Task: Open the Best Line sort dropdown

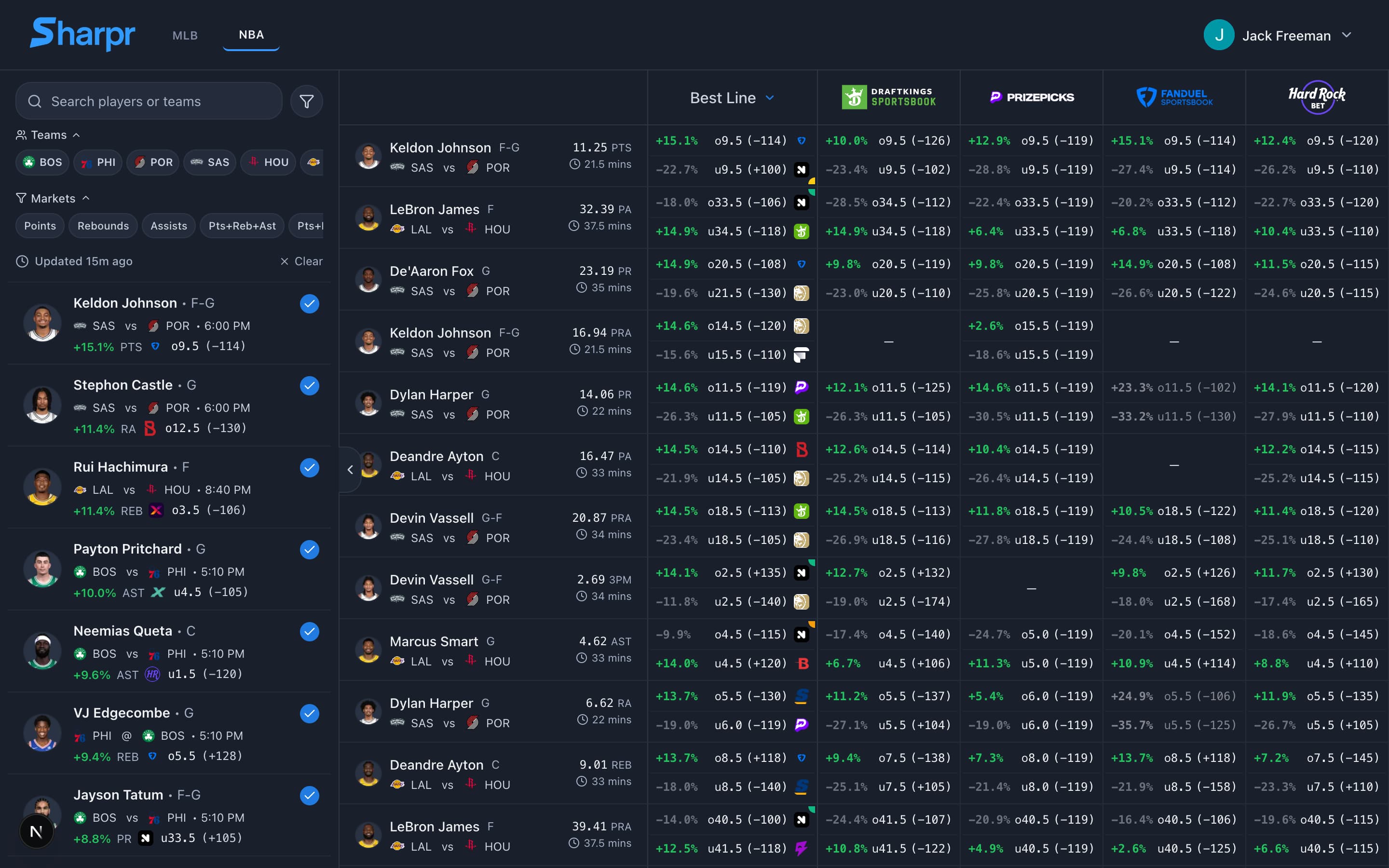Action: (732, 98)
